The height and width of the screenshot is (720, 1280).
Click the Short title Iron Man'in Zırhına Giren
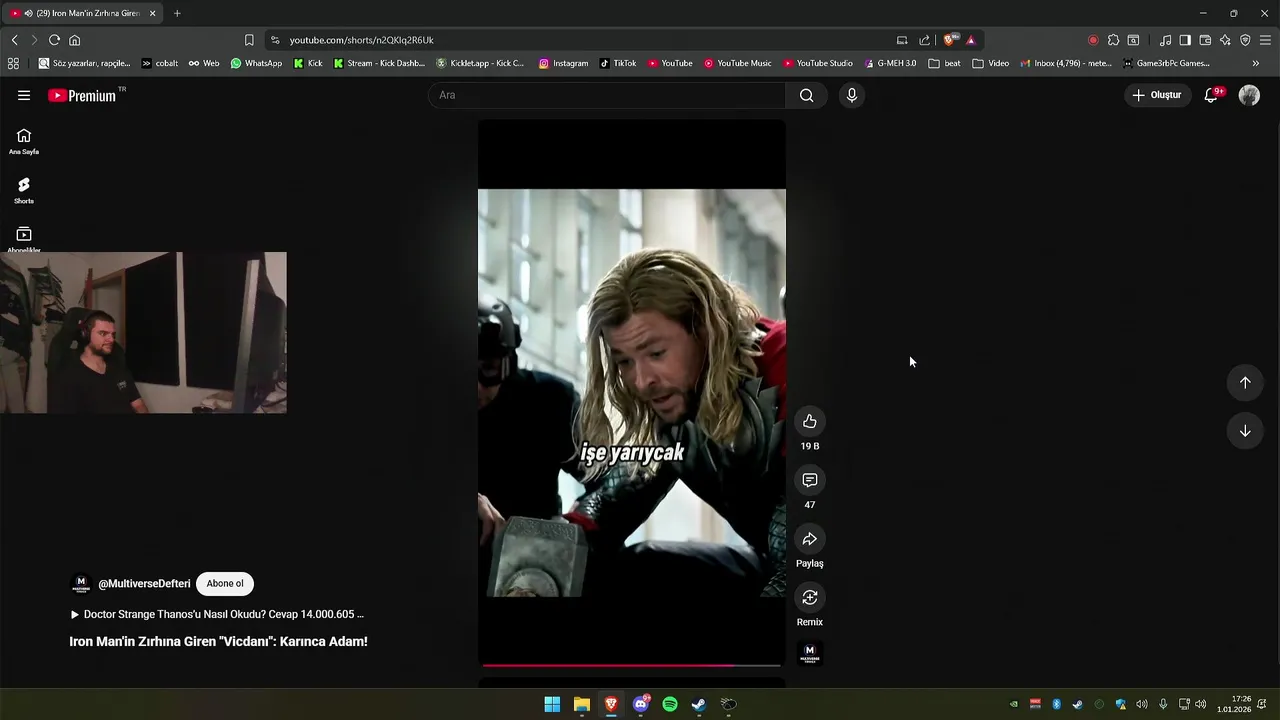[218, 642]
